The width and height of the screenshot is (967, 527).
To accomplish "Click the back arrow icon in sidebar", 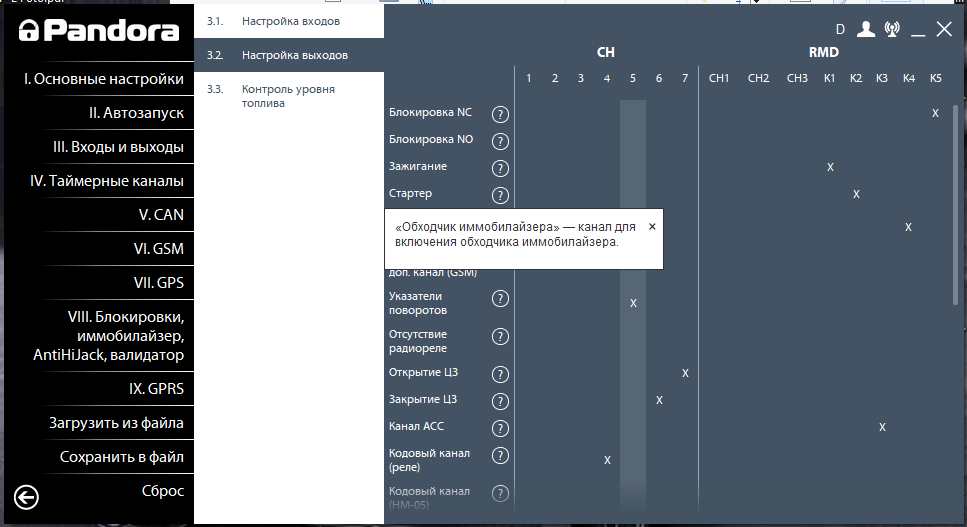I will 27,497.
